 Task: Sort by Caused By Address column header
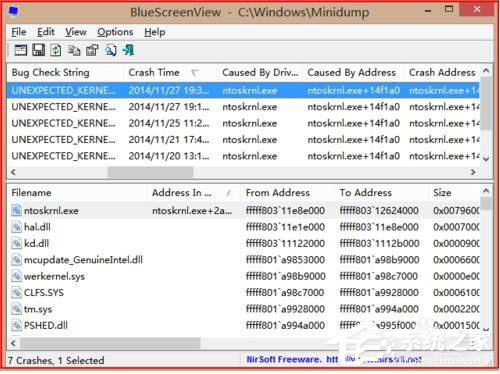(352, 72)
